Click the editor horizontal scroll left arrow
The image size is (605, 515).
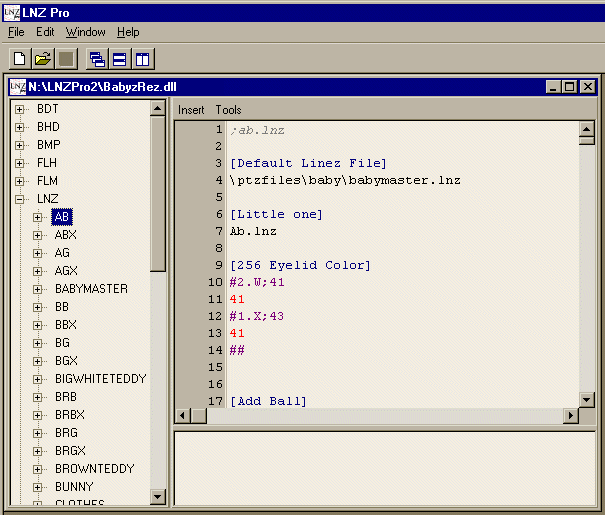tap(183, 416)
